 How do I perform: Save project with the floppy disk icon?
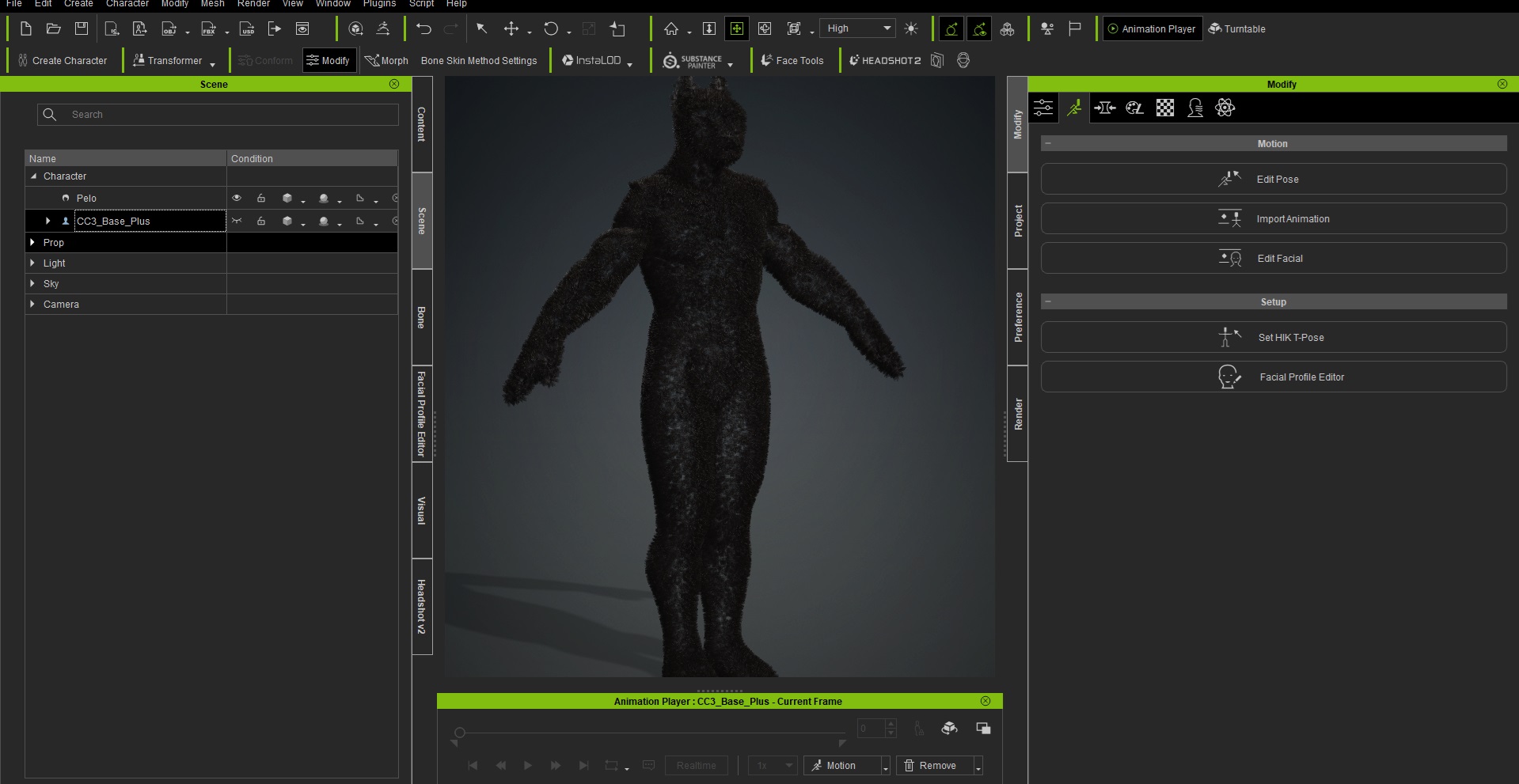point(82,29)
